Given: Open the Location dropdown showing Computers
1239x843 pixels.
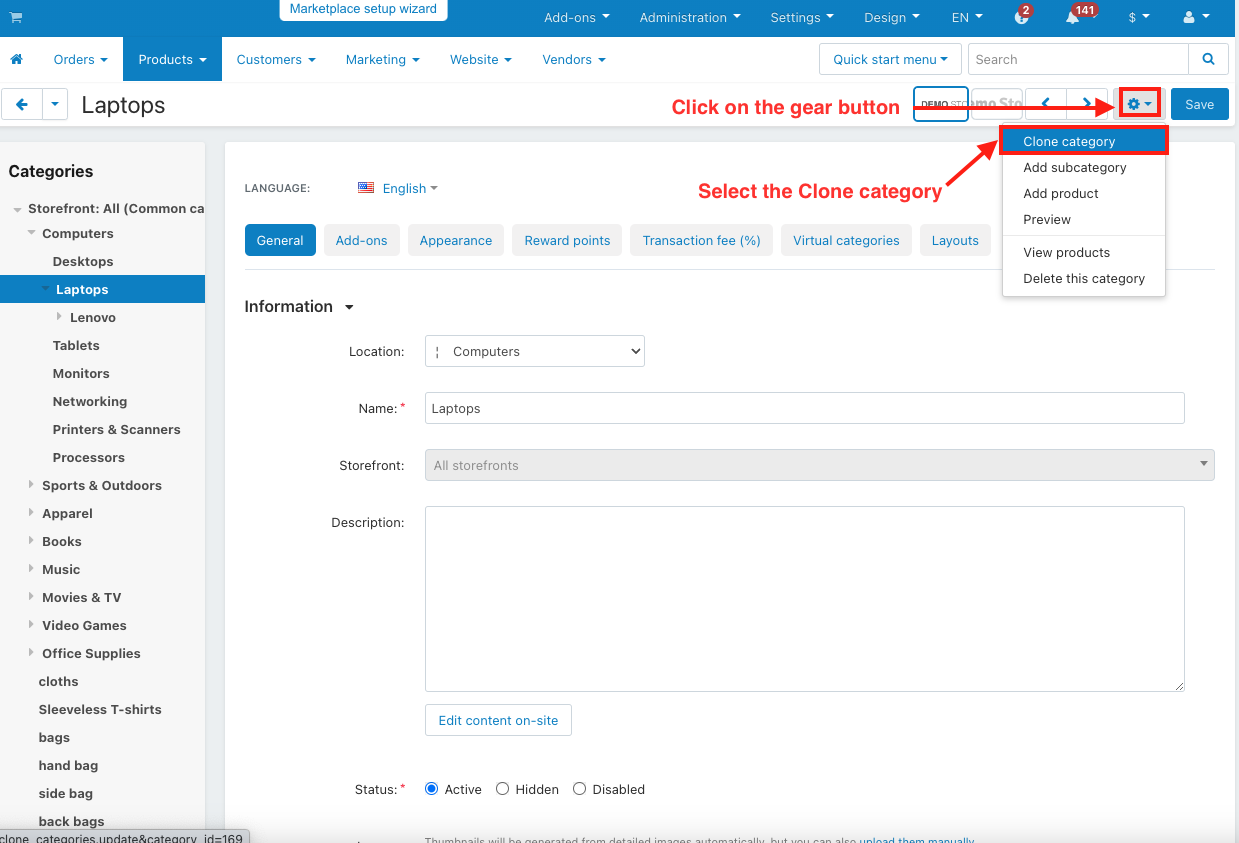Looking at the screenshot, I should (535, 351).
